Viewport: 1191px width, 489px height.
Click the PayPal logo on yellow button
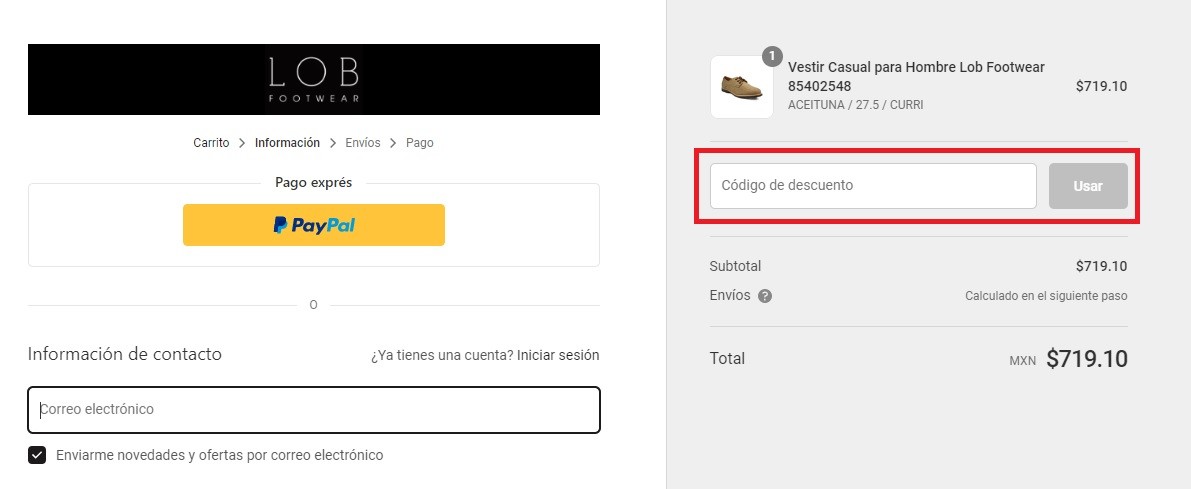314,225
